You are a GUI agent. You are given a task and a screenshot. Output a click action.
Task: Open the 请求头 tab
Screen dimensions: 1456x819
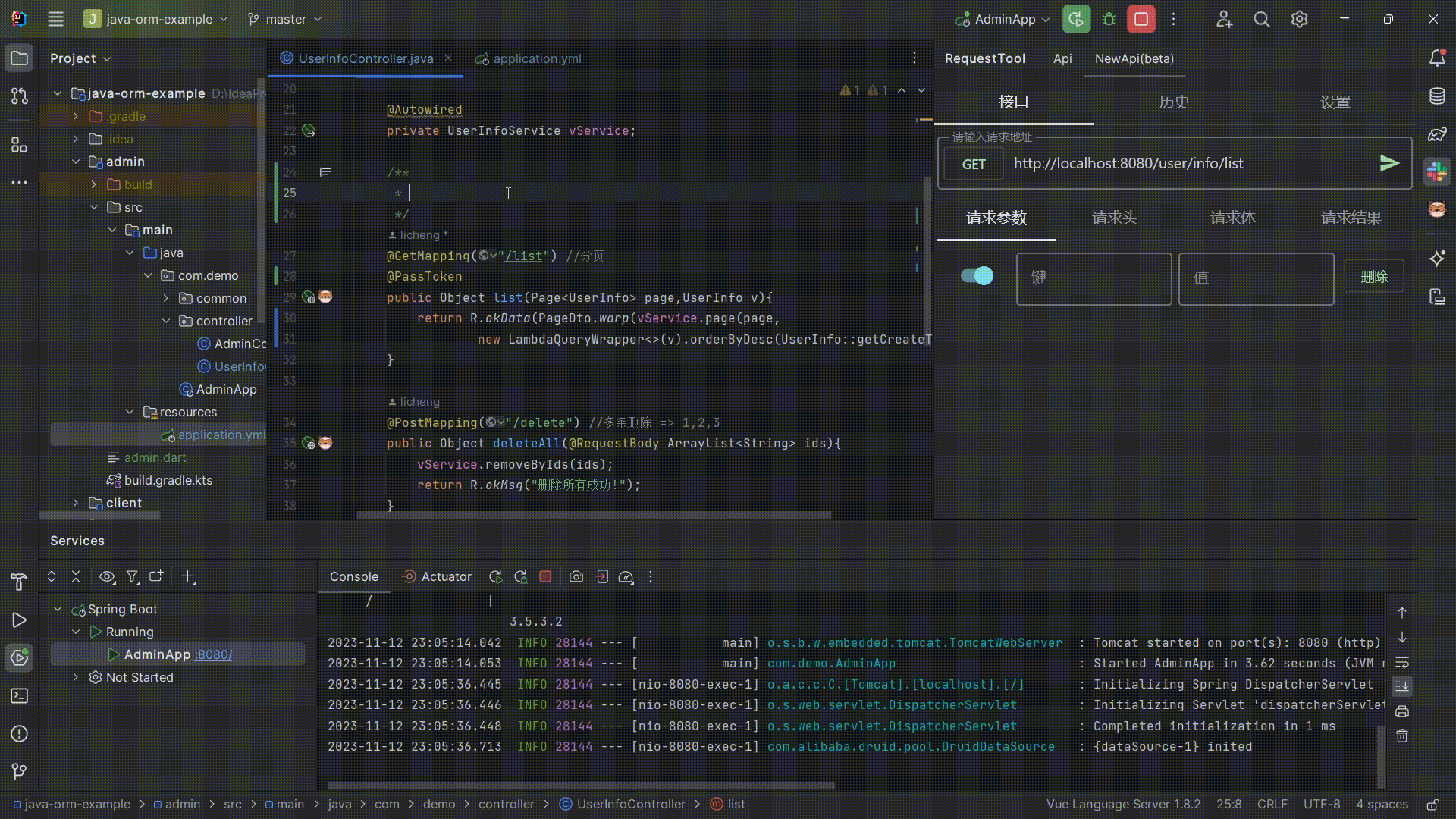pos(1114,218)
